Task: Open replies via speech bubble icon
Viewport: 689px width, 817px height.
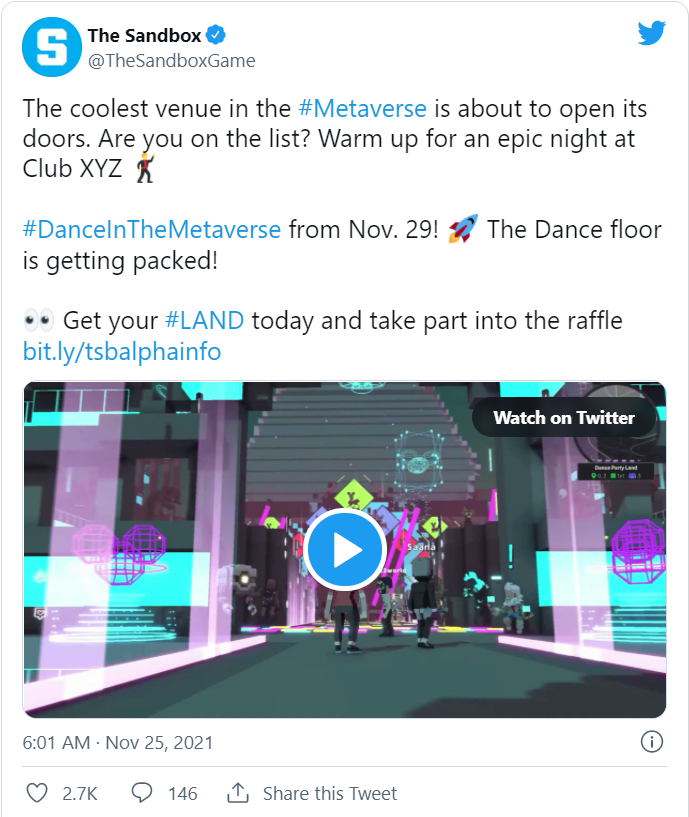Action: coord(142,793)
